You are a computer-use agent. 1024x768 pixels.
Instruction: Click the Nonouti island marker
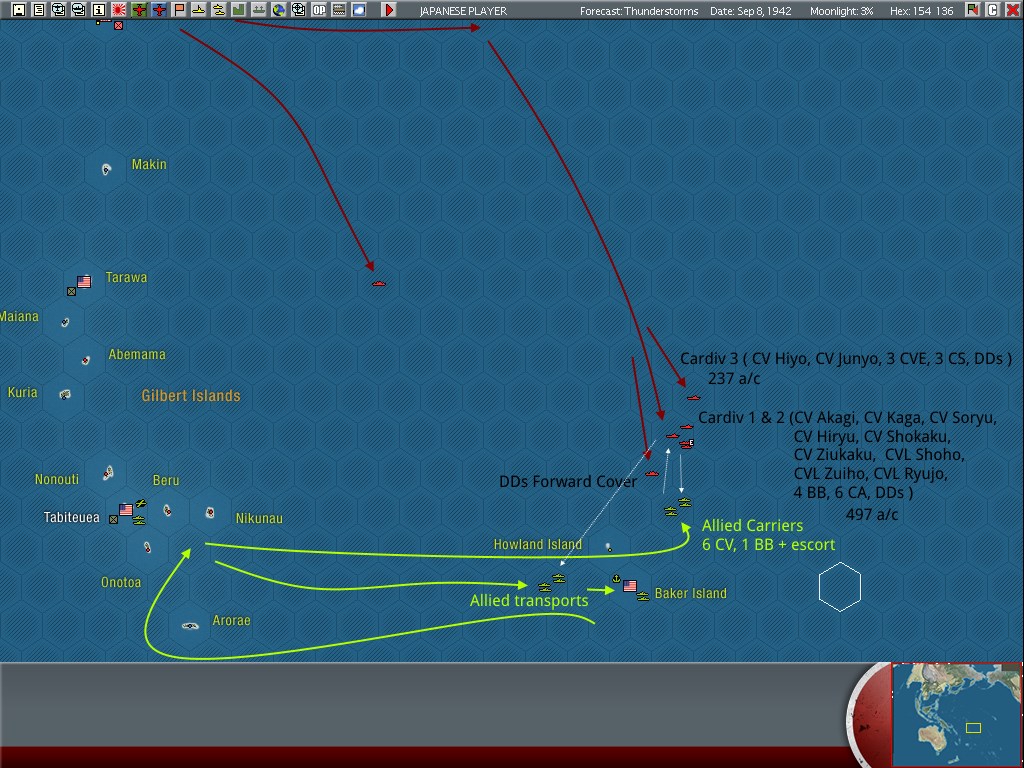(108, 473)
